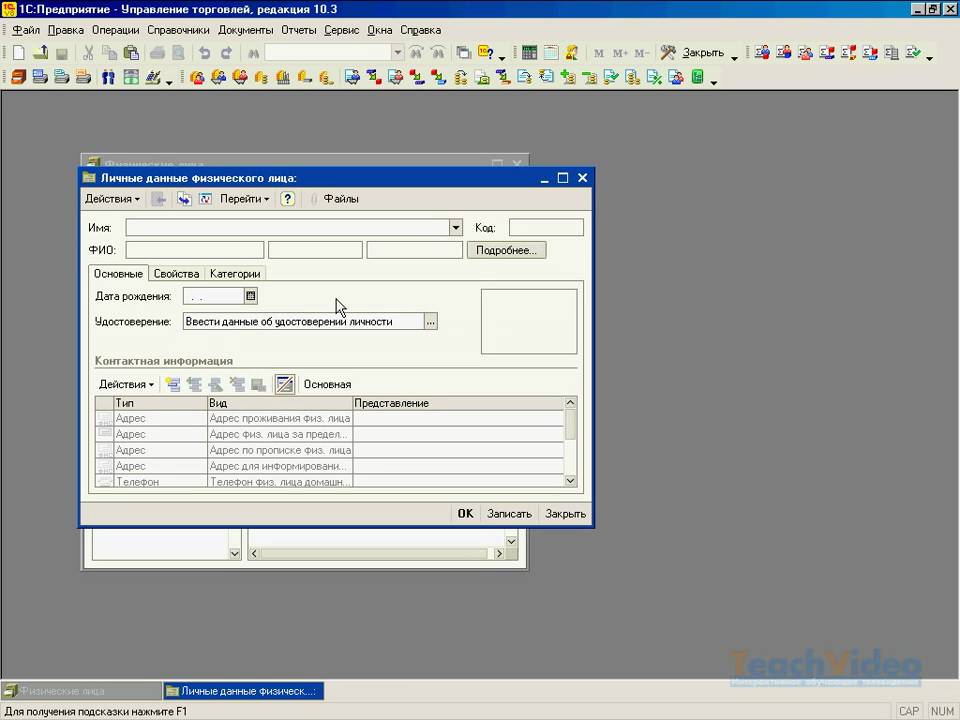Open the Перейти dropdown menu

point(245,199)
